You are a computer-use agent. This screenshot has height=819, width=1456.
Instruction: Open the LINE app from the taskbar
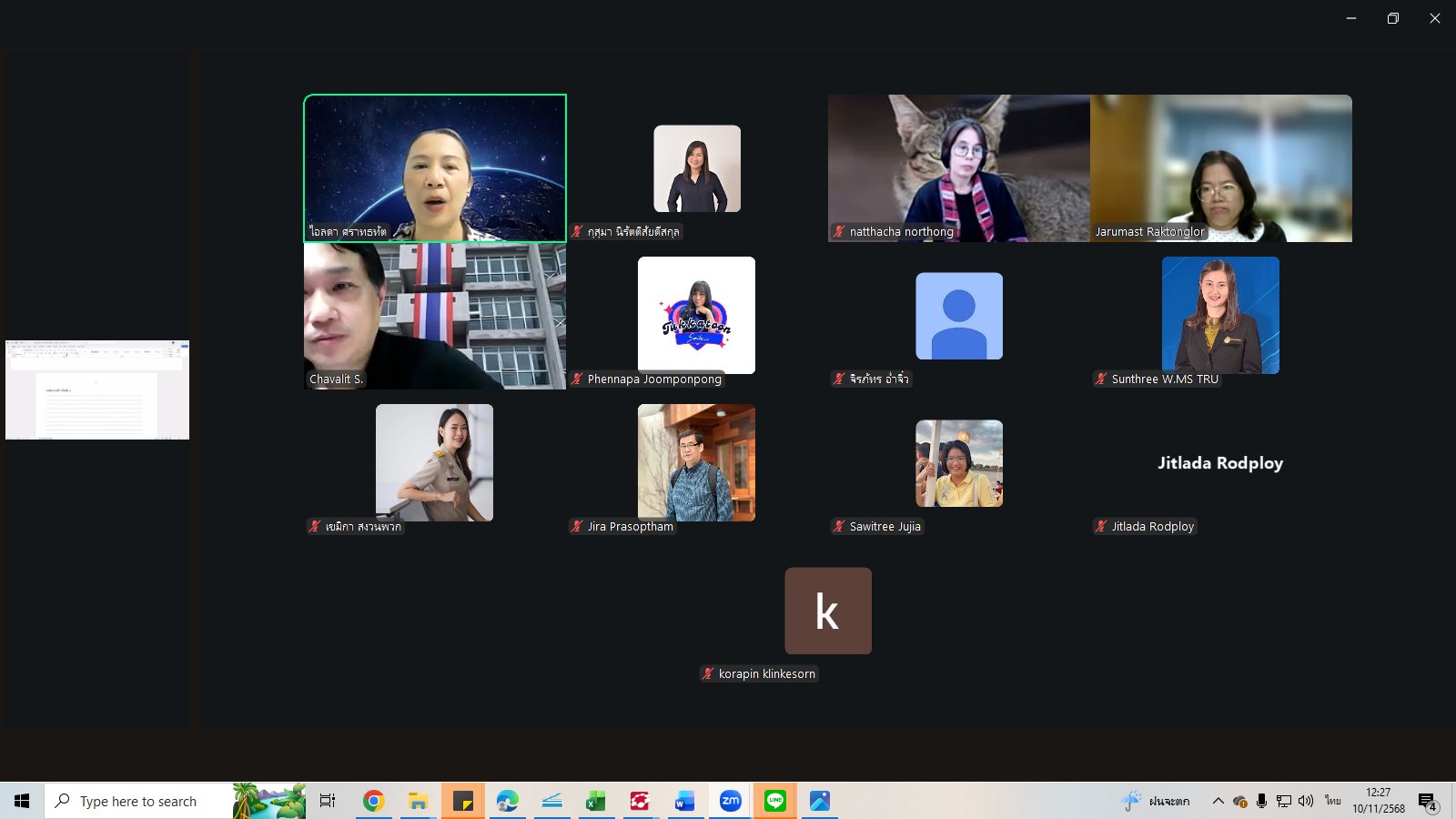[775, 801]
